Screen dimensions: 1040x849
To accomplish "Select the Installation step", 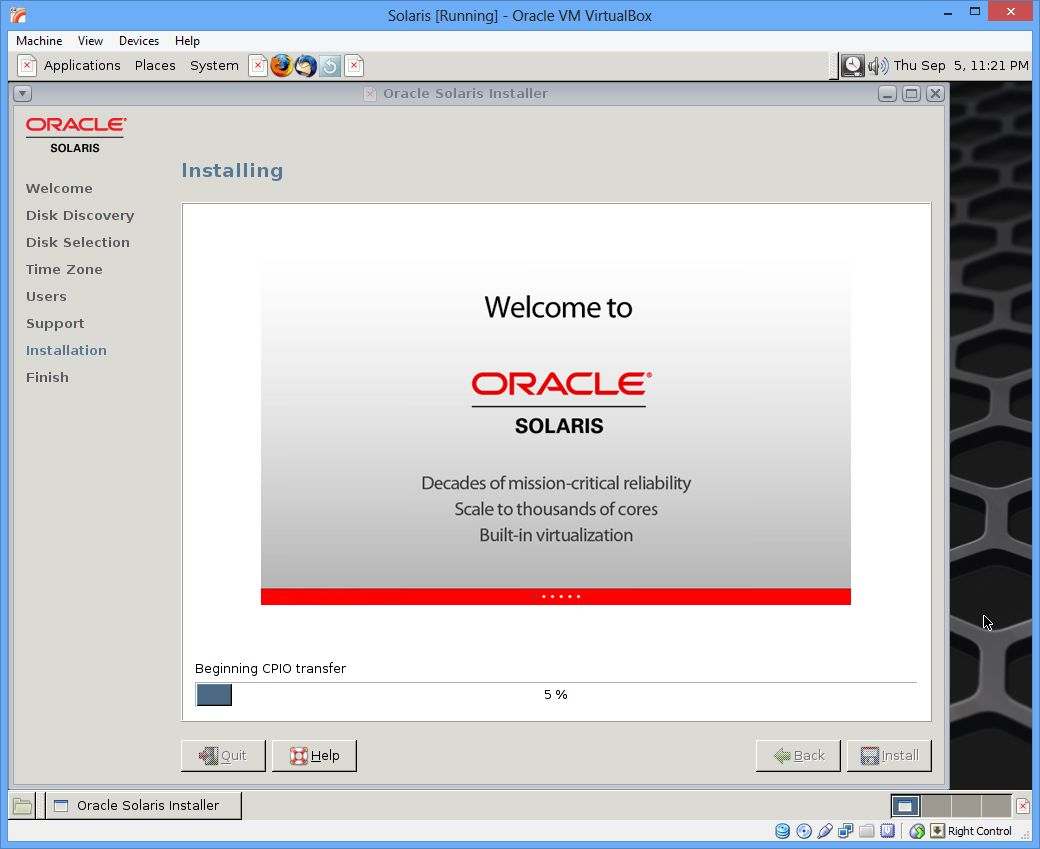I will [66, 350].
